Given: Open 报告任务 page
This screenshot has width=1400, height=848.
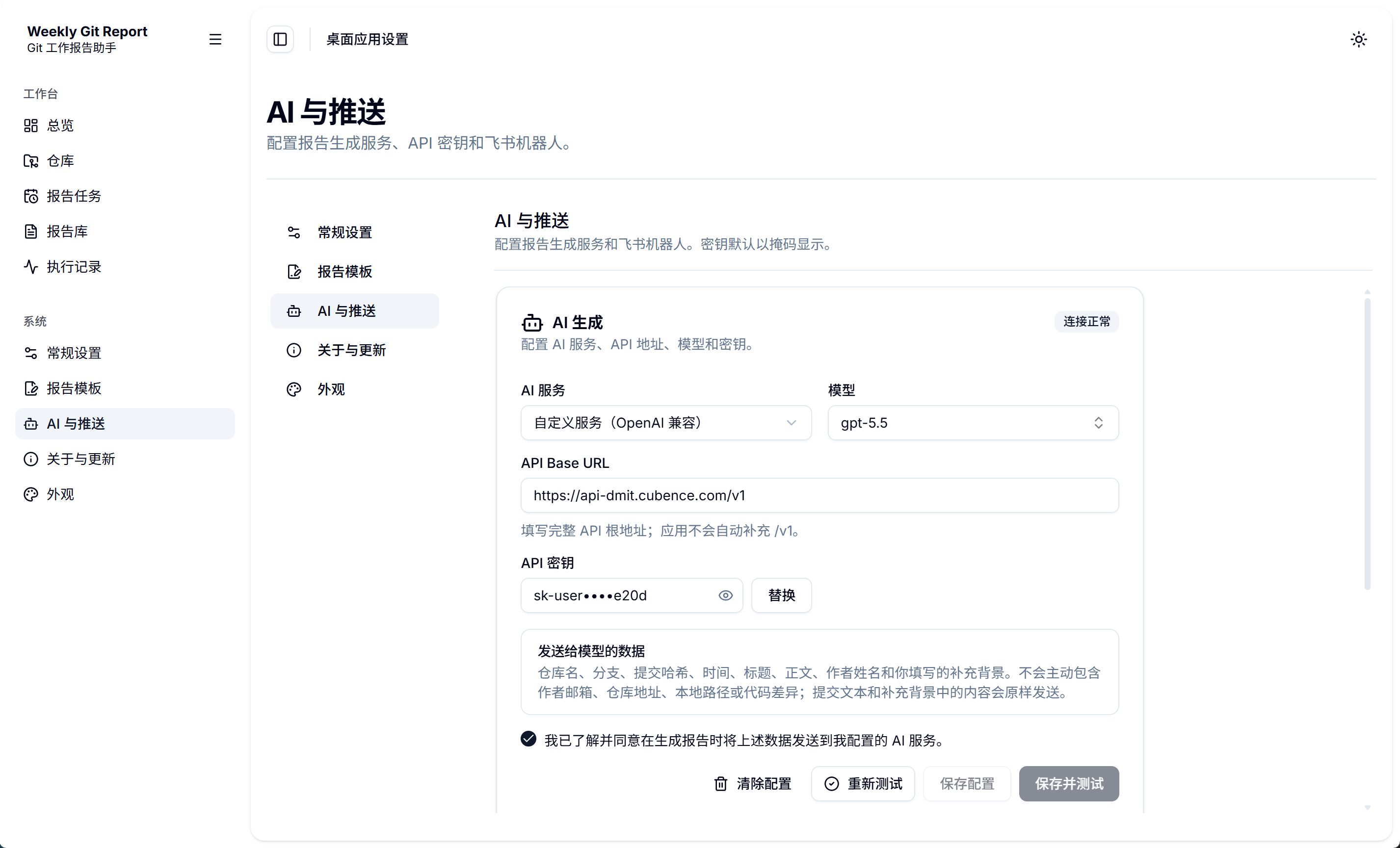Looking at the screenshot, I should coord(125,196).
